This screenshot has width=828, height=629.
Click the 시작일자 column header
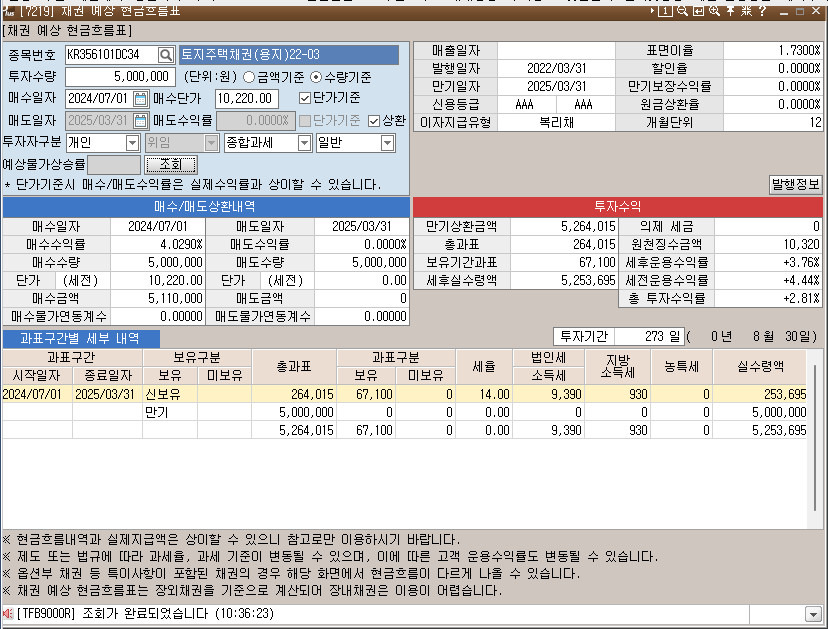(37, 375)
